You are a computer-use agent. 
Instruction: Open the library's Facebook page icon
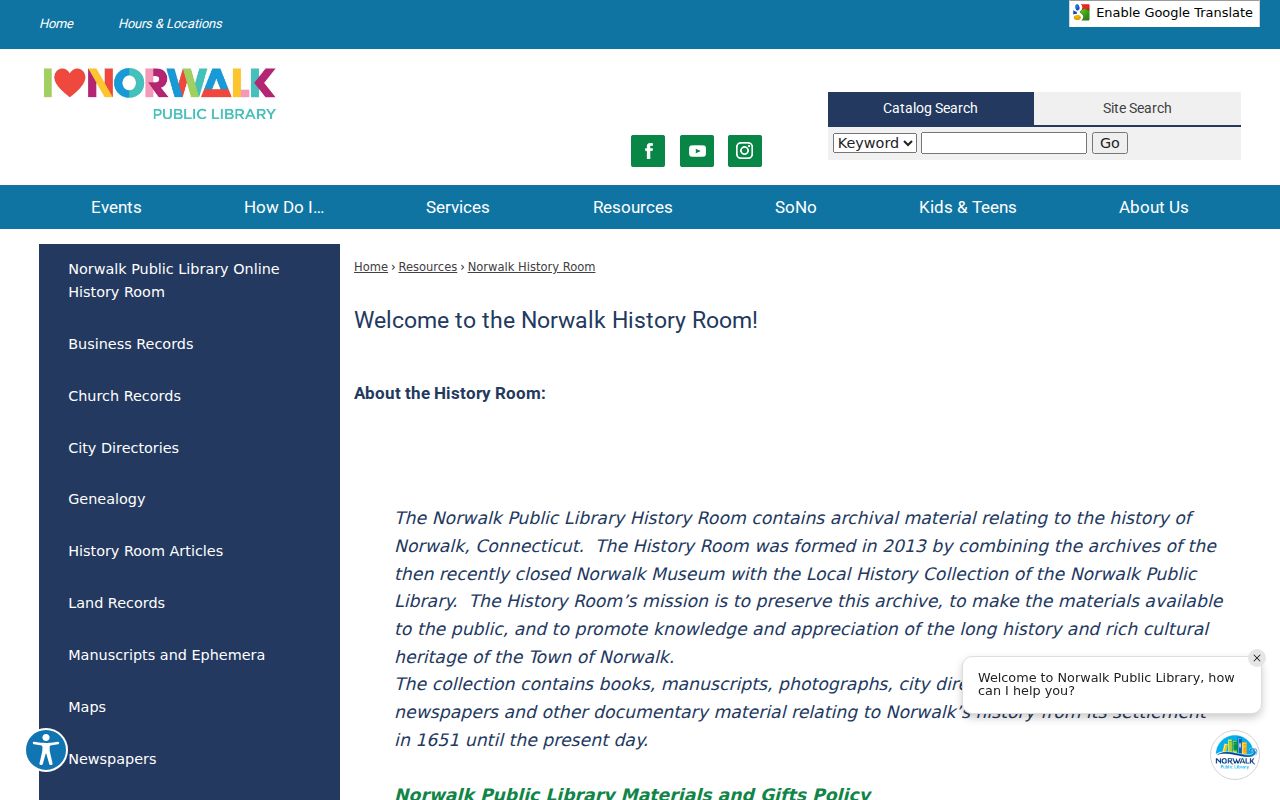click(x=648, y=151)
